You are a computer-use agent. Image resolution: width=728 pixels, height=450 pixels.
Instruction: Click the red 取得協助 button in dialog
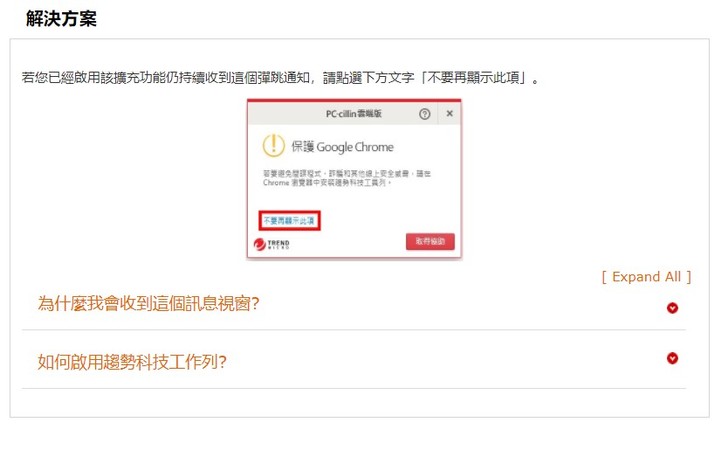(x=430, y=241)
